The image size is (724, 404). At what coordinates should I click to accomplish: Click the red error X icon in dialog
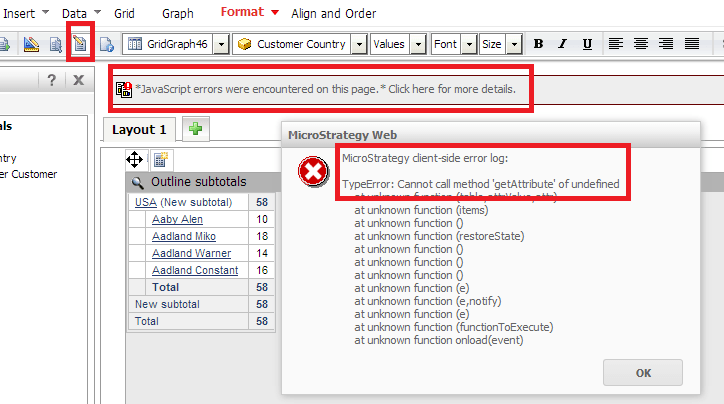[313, 172]
